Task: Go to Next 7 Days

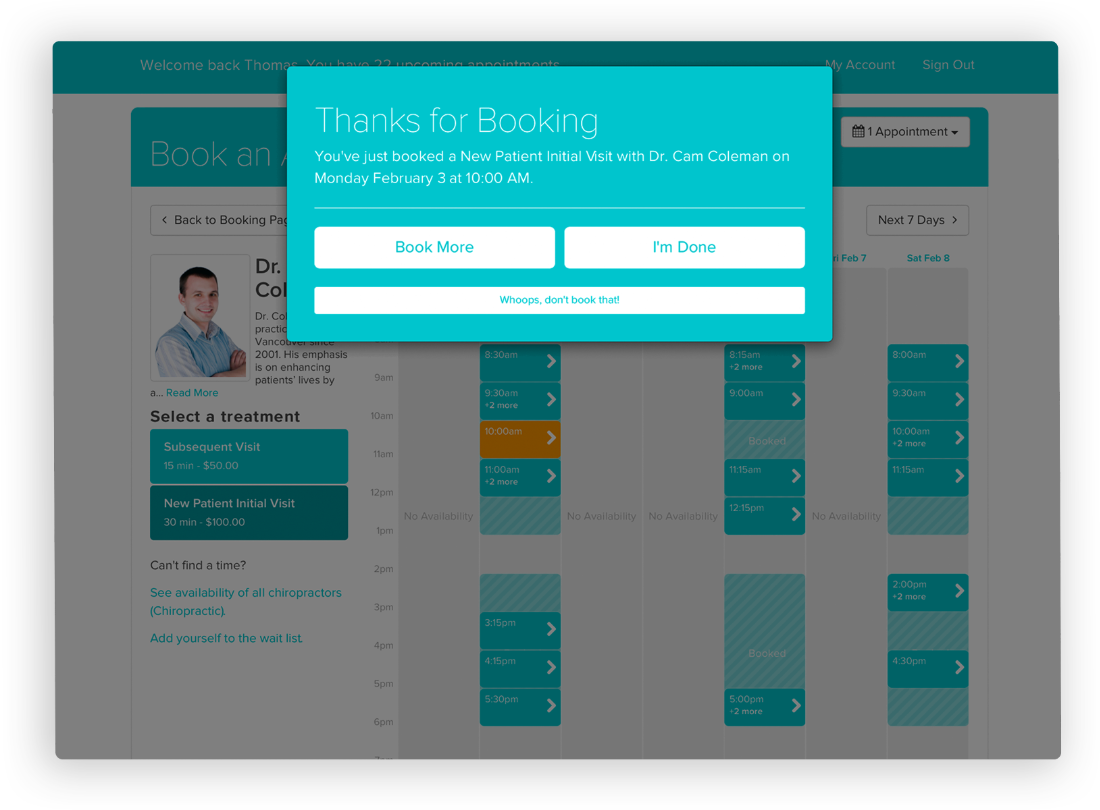Action: [x=916, y=220]
